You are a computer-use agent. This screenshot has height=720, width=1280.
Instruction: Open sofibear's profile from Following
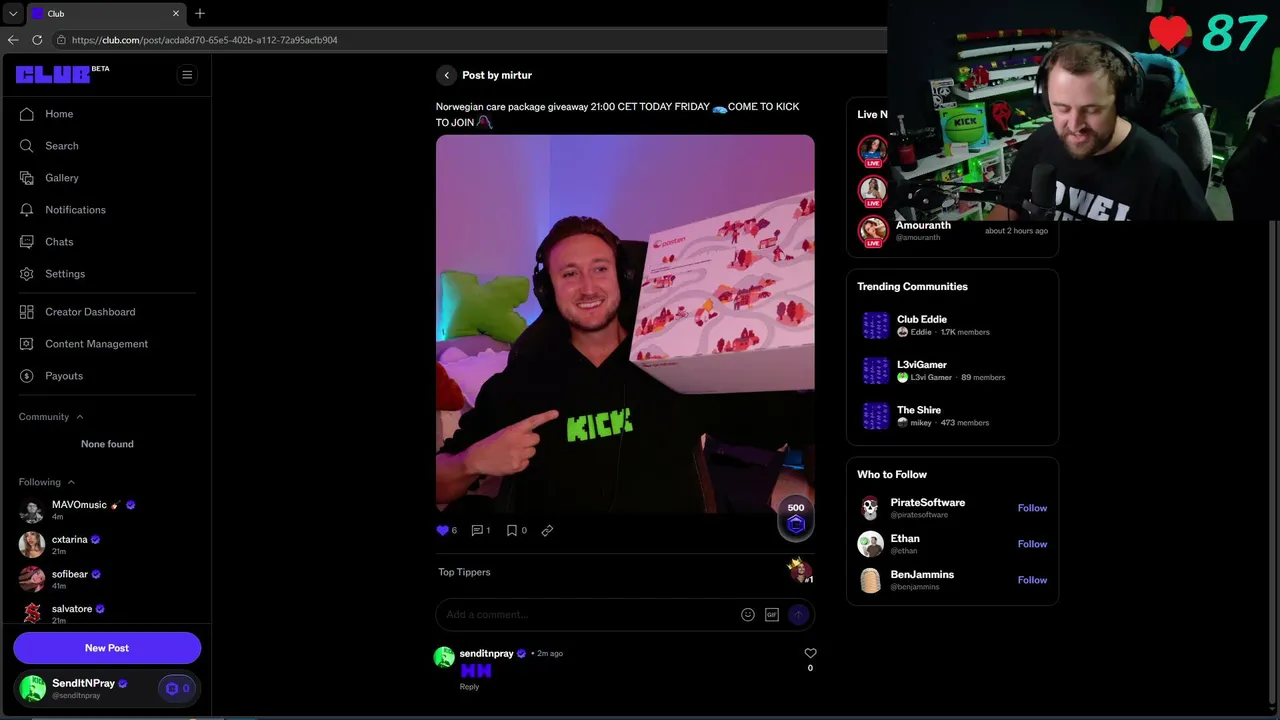point(70,580)
